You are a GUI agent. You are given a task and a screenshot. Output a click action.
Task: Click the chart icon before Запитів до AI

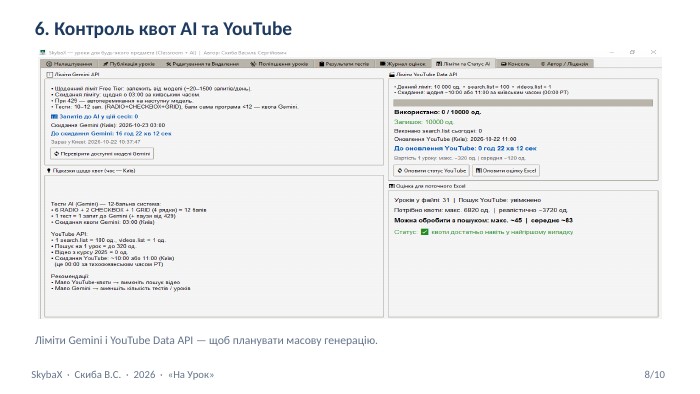pyautogui.click(x=54, y=116)
